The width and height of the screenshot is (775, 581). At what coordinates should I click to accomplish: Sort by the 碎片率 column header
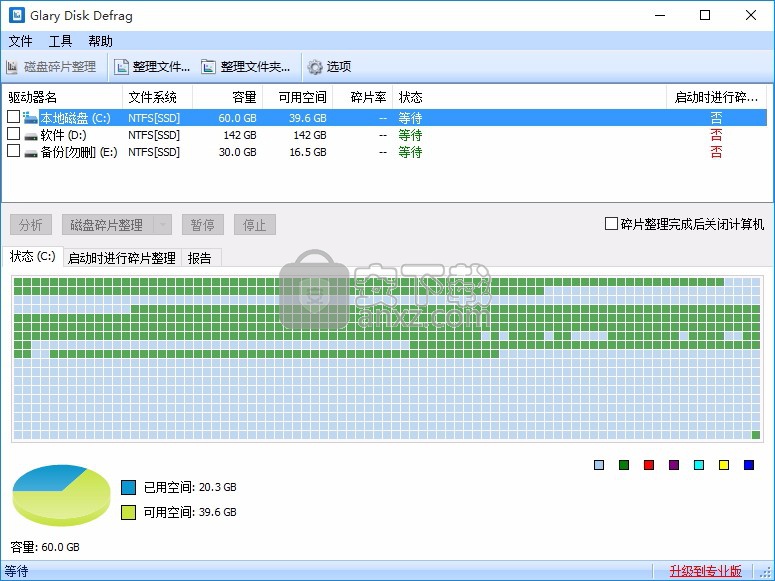tap(363, 97)
